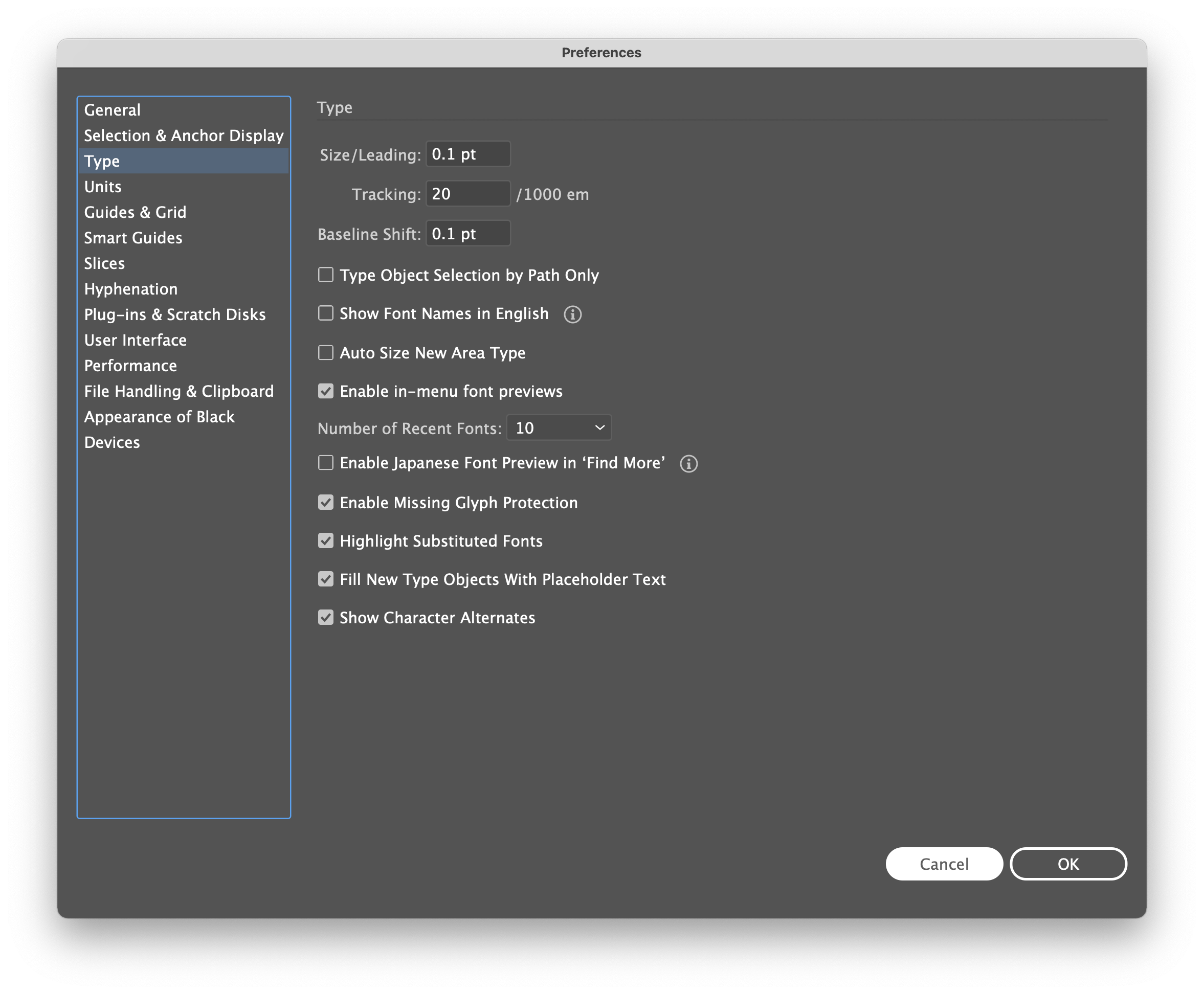Click the Size/Leading input field

(x=467, y=154)
